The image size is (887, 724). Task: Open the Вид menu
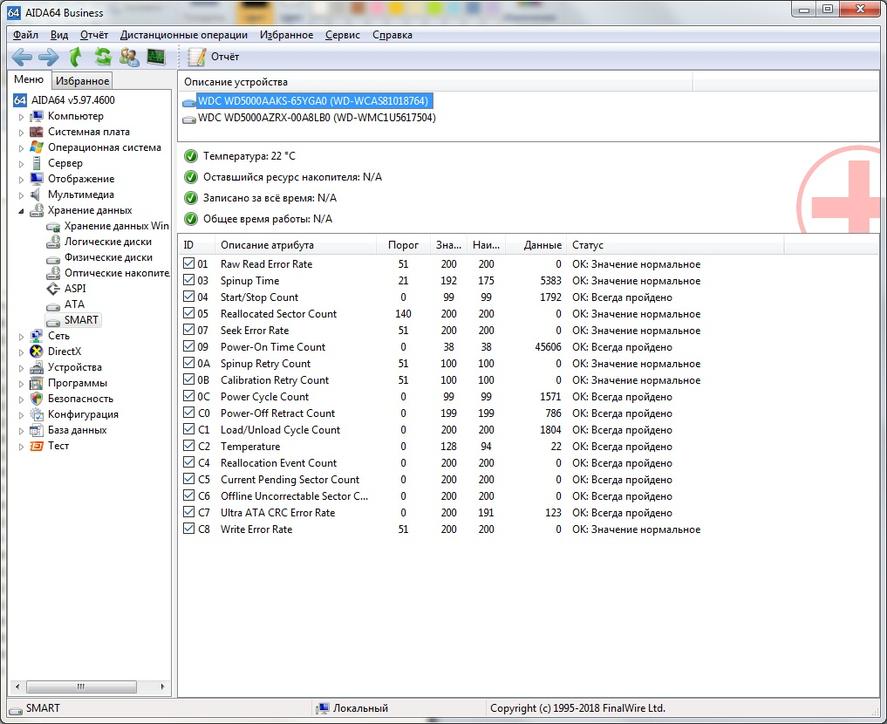(59, 35)
